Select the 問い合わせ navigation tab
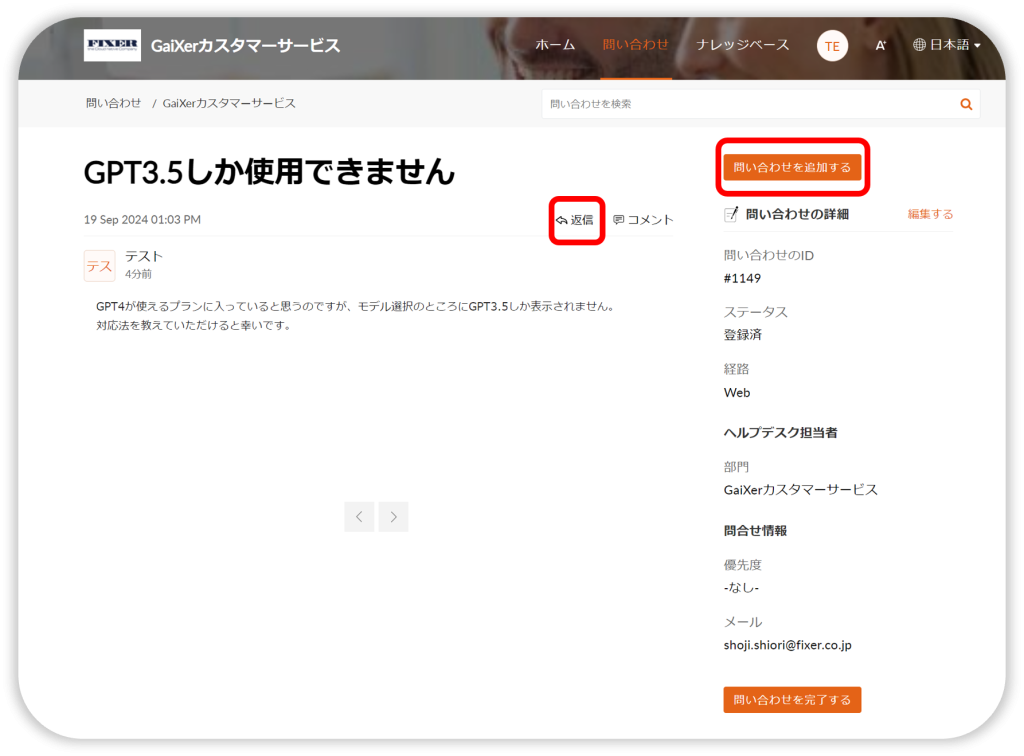Image resolution: width=1024 pixels, height=756 pixels. (x=635, y=45)
